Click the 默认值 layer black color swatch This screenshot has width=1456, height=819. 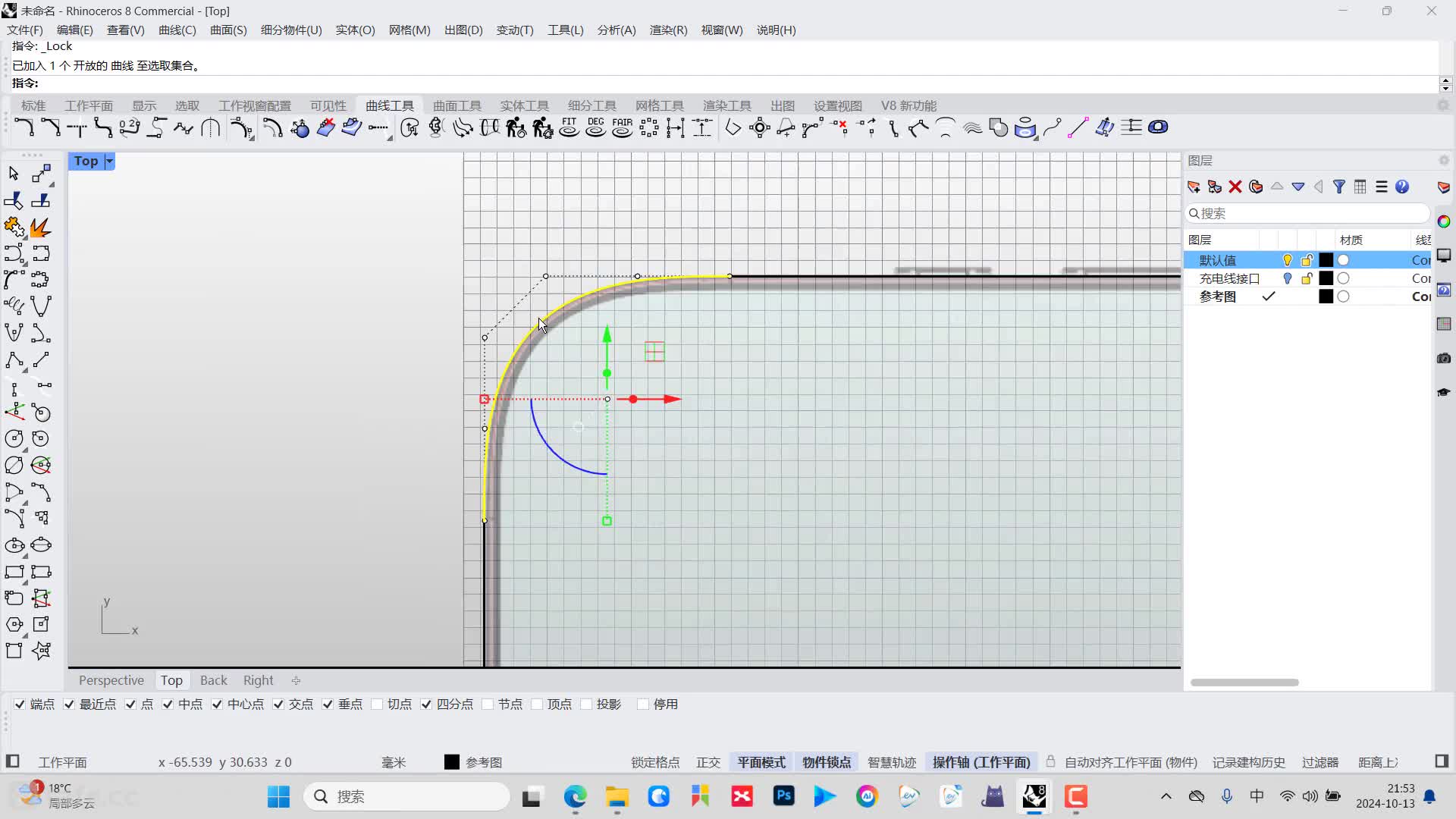1326,260
